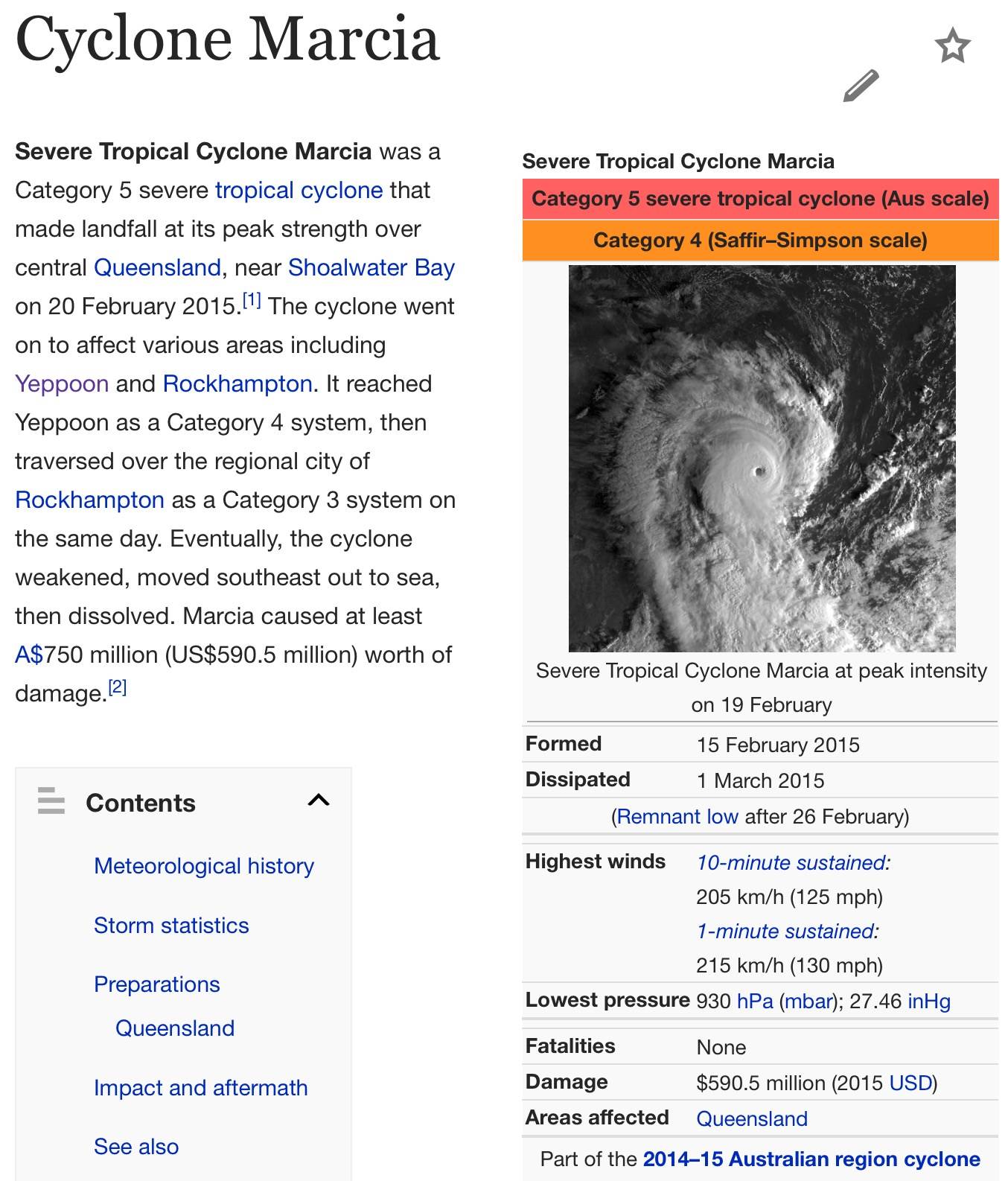Open the Meteorological history section
The image size is (1008, 1181).
point(203,866)
